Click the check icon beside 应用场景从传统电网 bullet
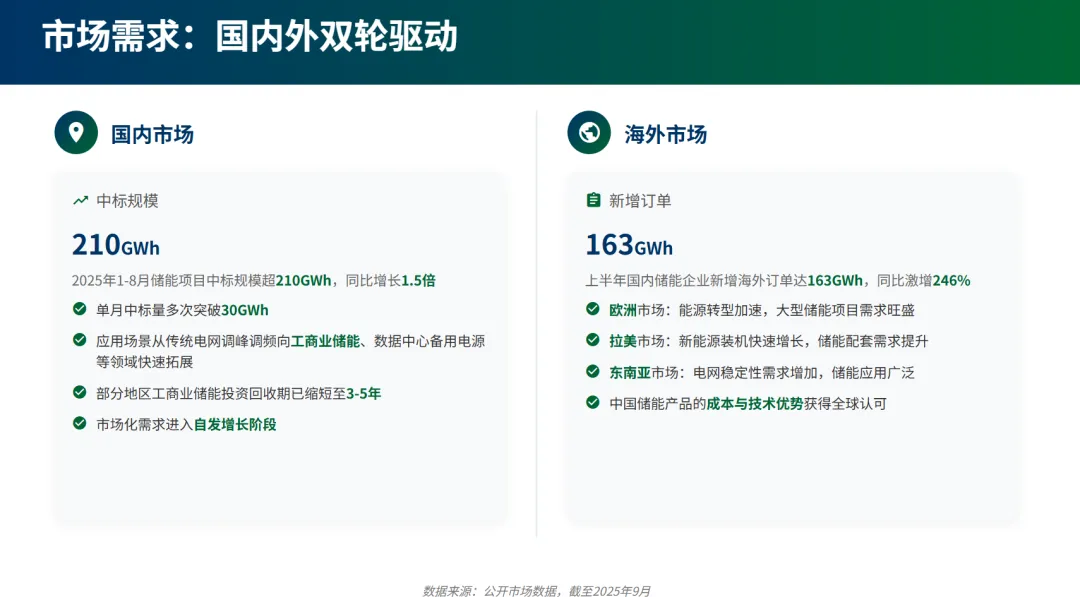1080x597 pixels. click(x=80, y=341)
